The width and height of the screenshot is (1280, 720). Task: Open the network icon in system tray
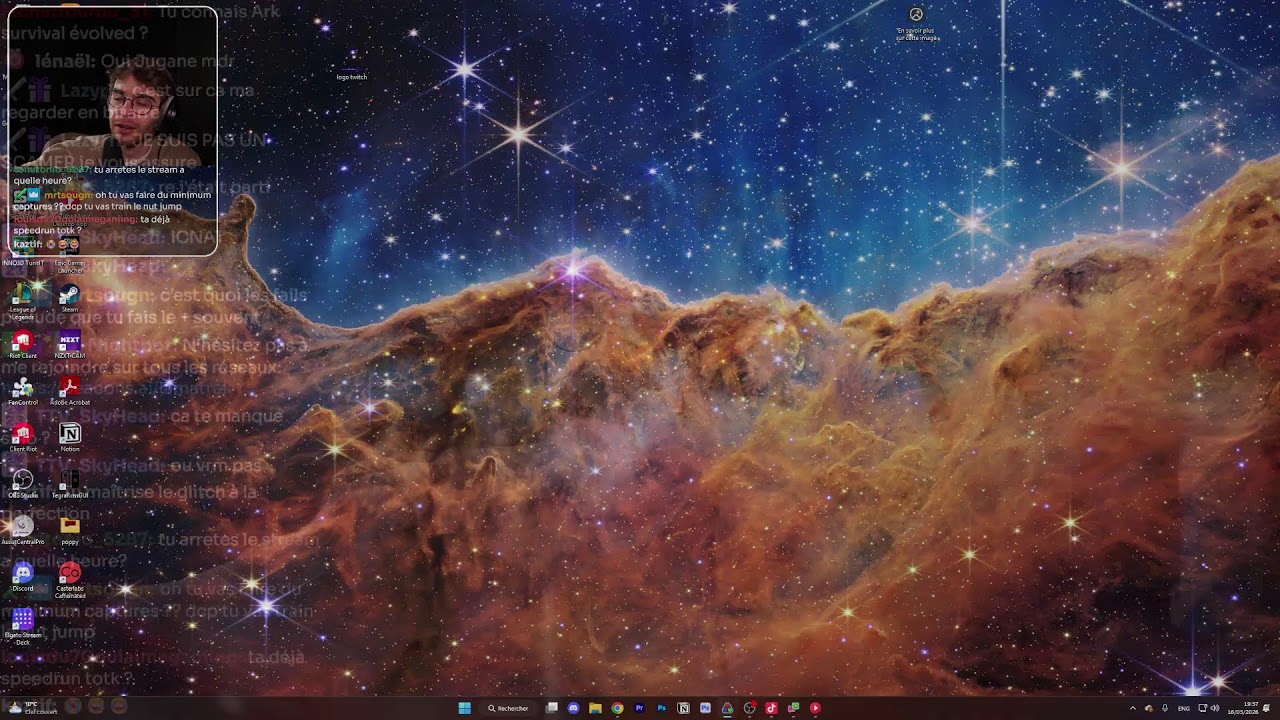point(1202,708)
